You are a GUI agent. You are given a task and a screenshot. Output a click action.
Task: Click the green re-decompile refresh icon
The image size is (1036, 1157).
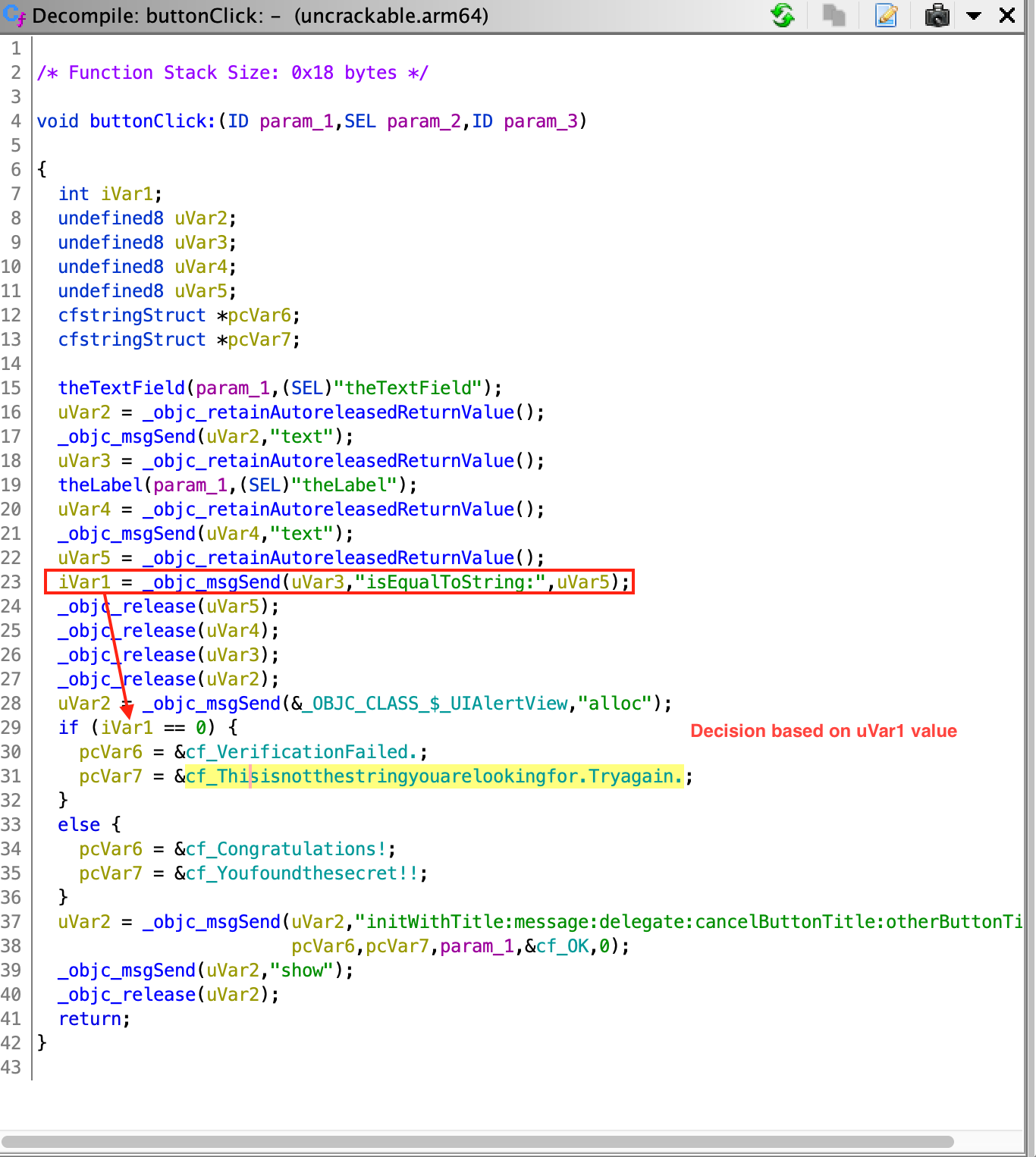pos(783,15)
